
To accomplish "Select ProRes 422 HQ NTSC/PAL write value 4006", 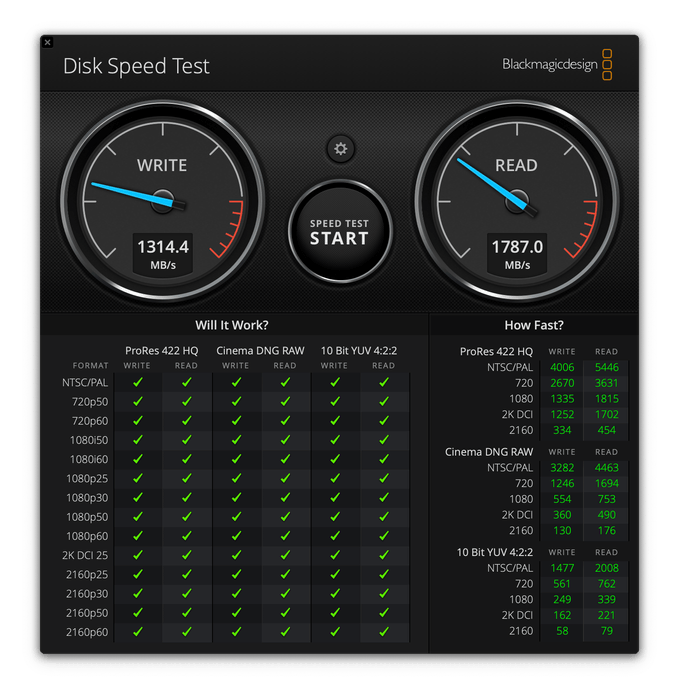I will [561, 367].
